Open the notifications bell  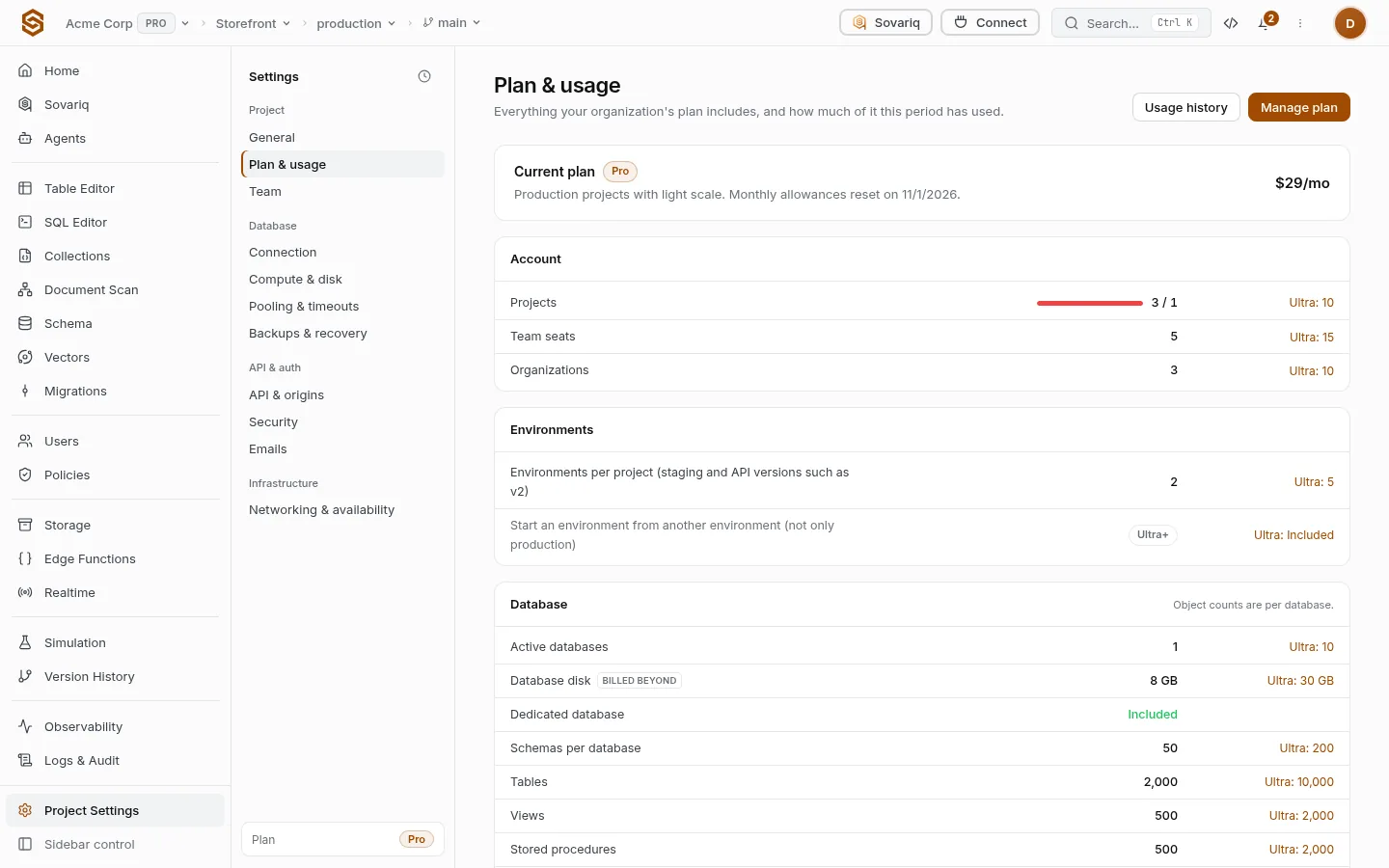pyautogui.click(x=1264, y=23)
